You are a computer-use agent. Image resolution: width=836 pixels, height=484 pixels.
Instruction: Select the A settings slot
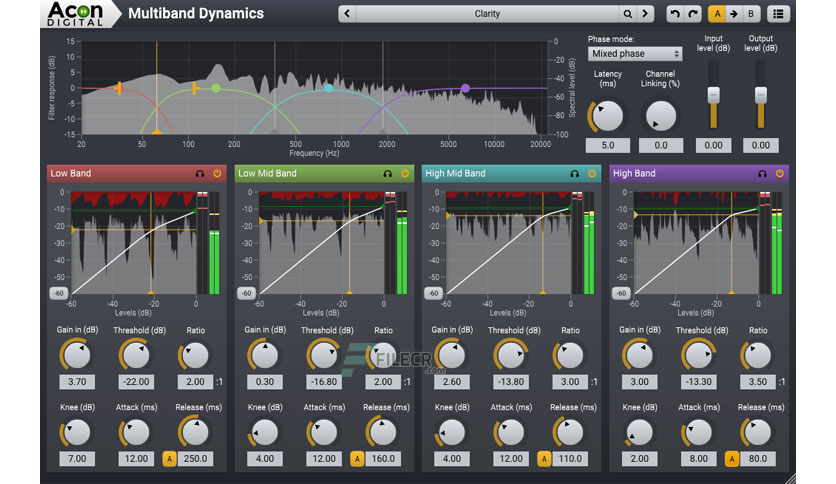(x=717, y=14)
